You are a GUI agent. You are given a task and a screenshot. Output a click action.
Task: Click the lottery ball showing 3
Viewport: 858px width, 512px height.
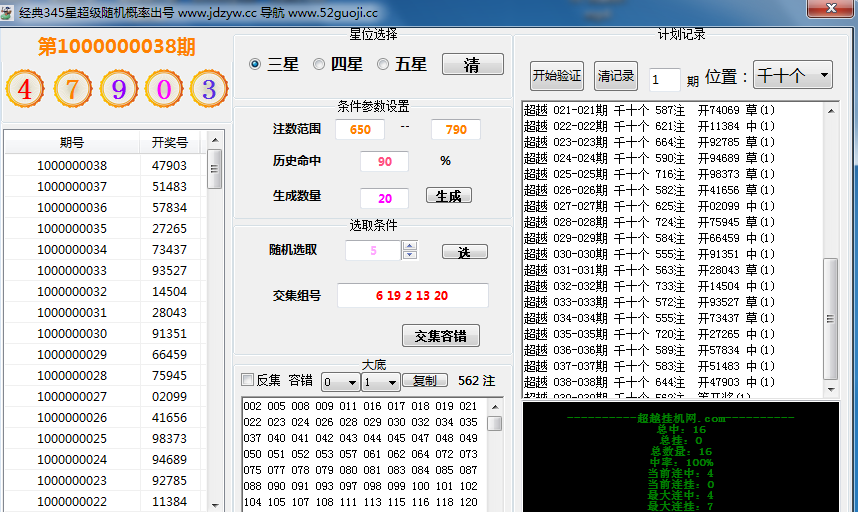pyautogui.click(x=208, y=89)
